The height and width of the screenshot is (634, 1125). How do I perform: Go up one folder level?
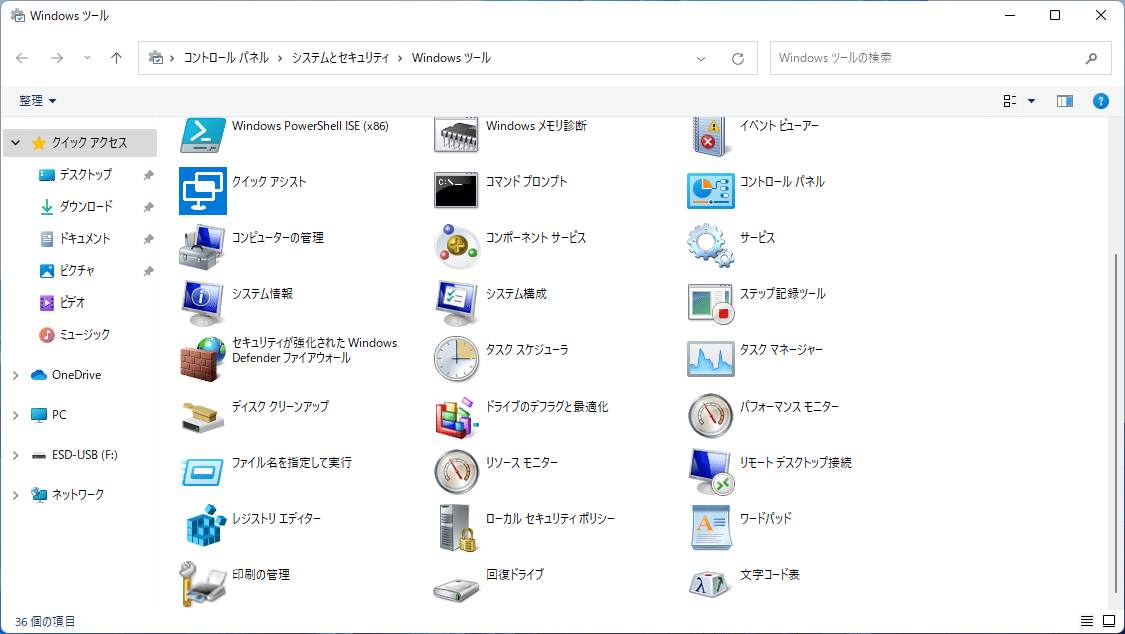tap(116, 58)
